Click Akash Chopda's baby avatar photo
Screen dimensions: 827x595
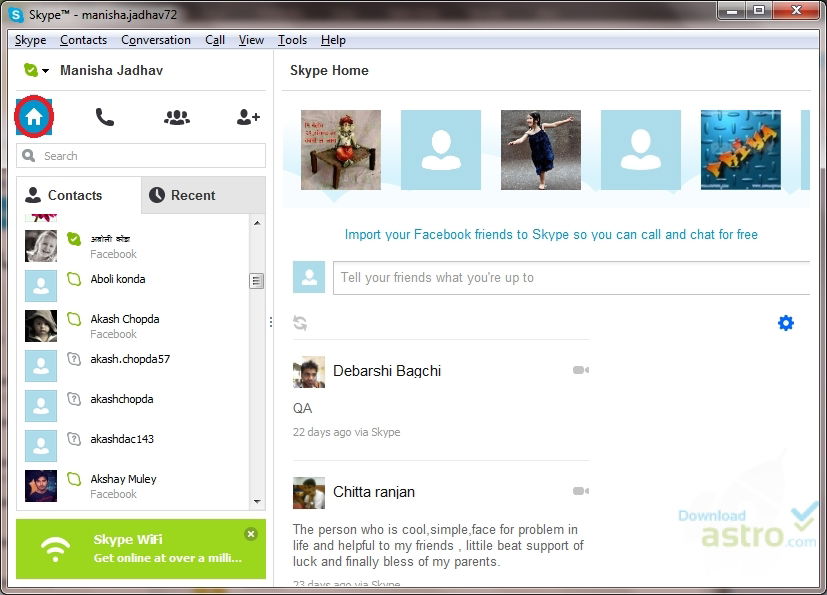41,326
